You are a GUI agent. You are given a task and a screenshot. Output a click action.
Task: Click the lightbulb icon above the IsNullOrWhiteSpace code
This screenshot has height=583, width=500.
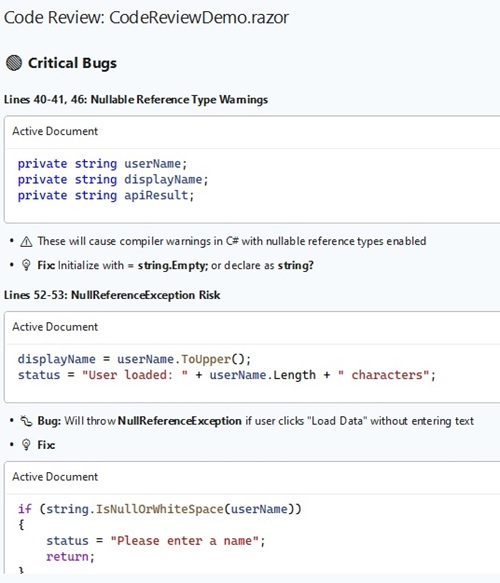coord(26,445)
